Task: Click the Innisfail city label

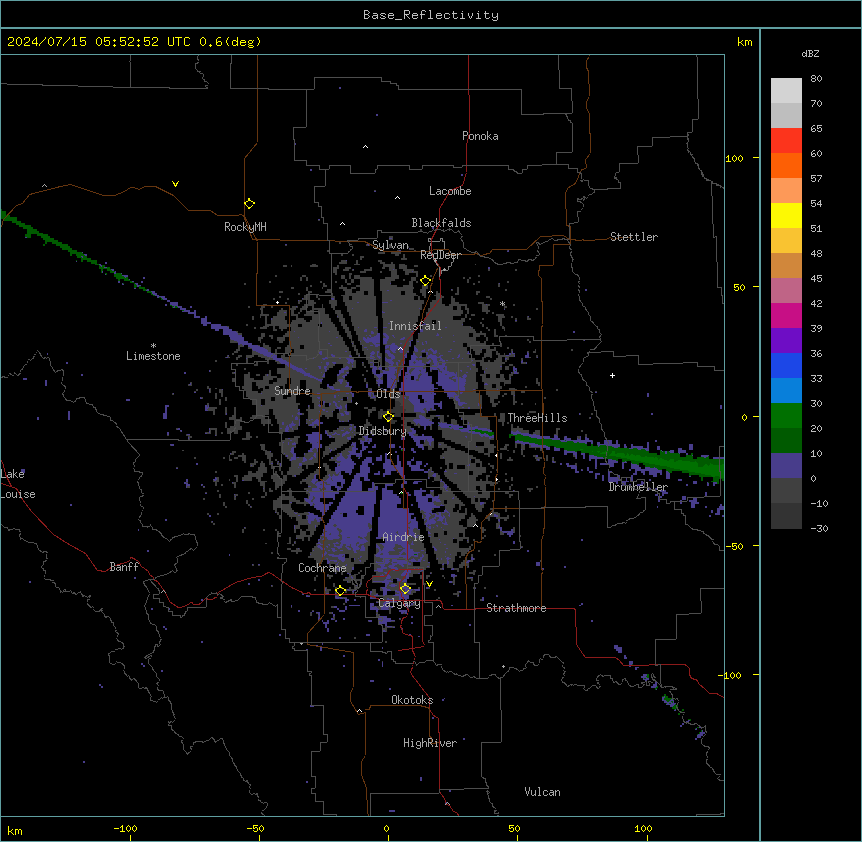Action: 415,326
